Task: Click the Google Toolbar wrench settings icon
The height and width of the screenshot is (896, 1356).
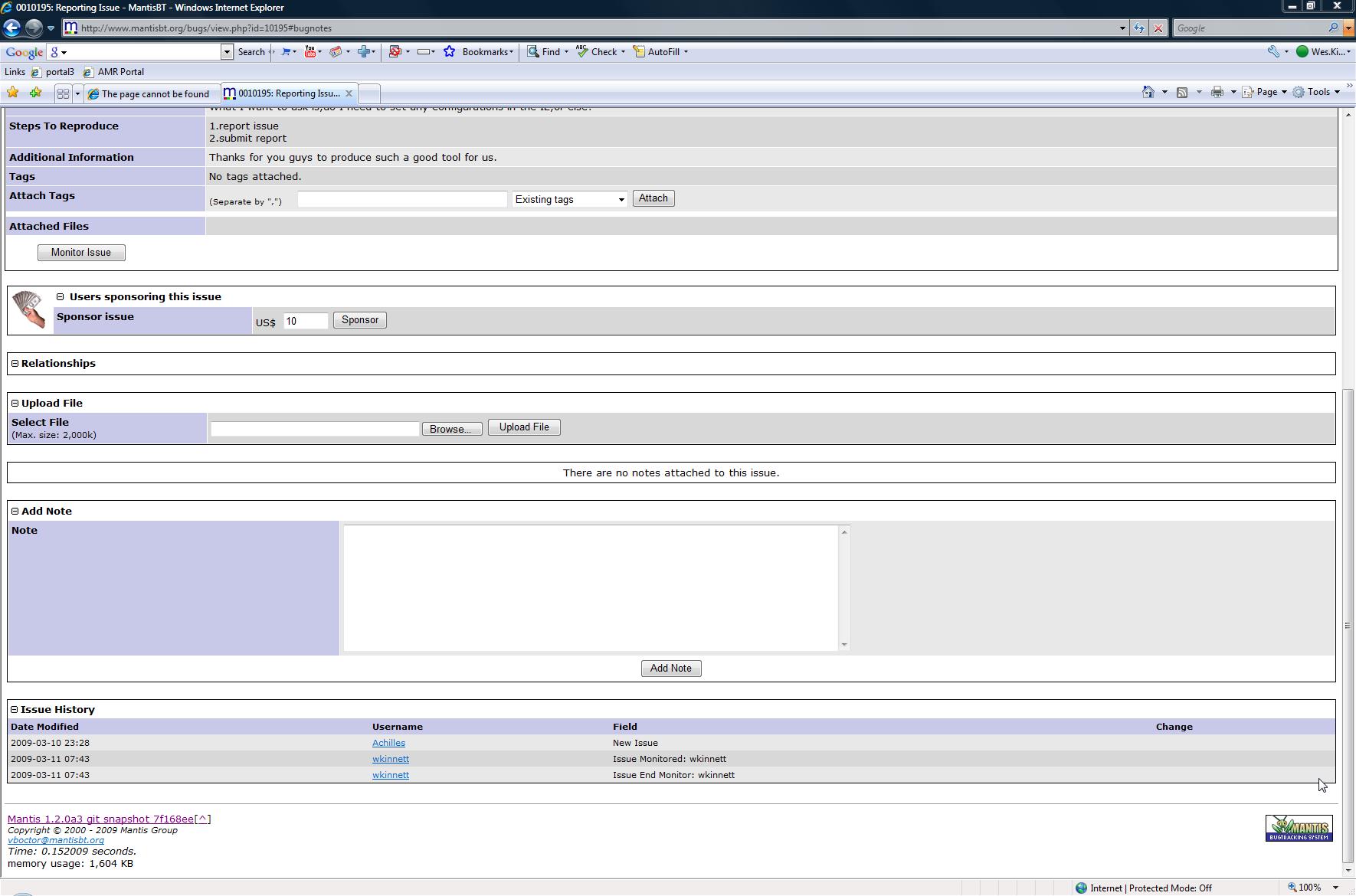Action: 1273,52
